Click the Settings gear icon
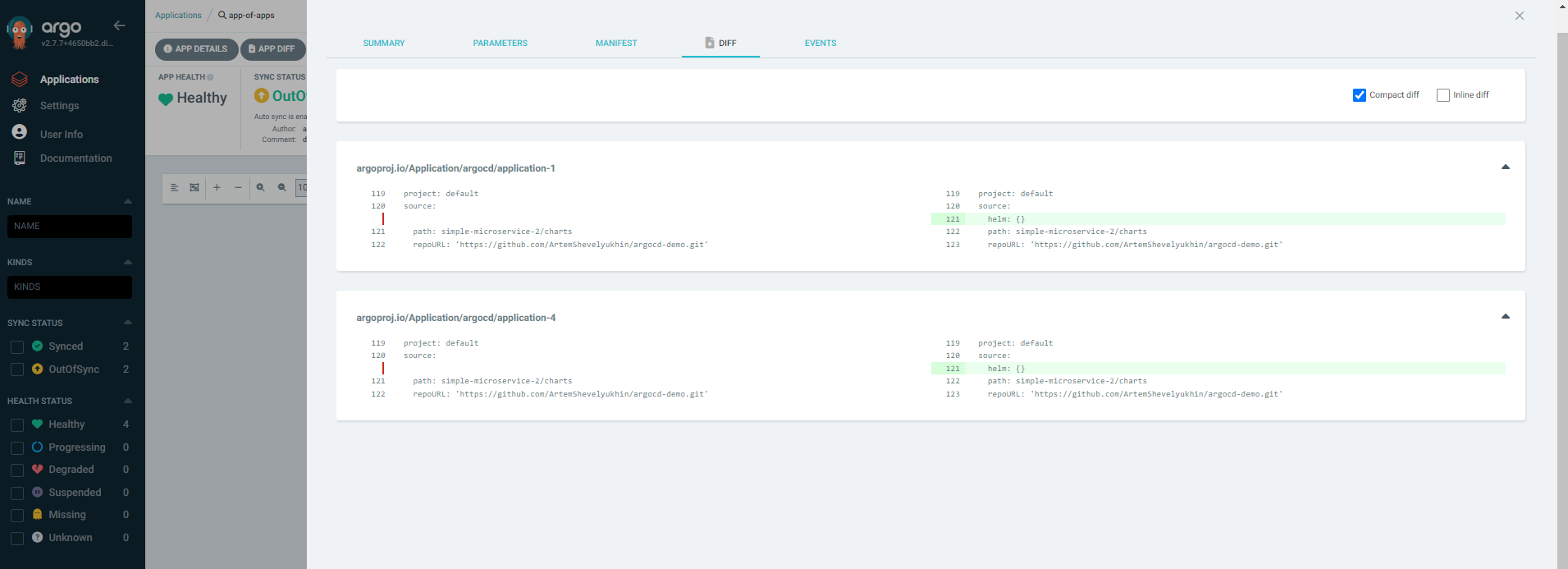The height and width of the screenshot is (569, 1568). click(x=20, y=106)
